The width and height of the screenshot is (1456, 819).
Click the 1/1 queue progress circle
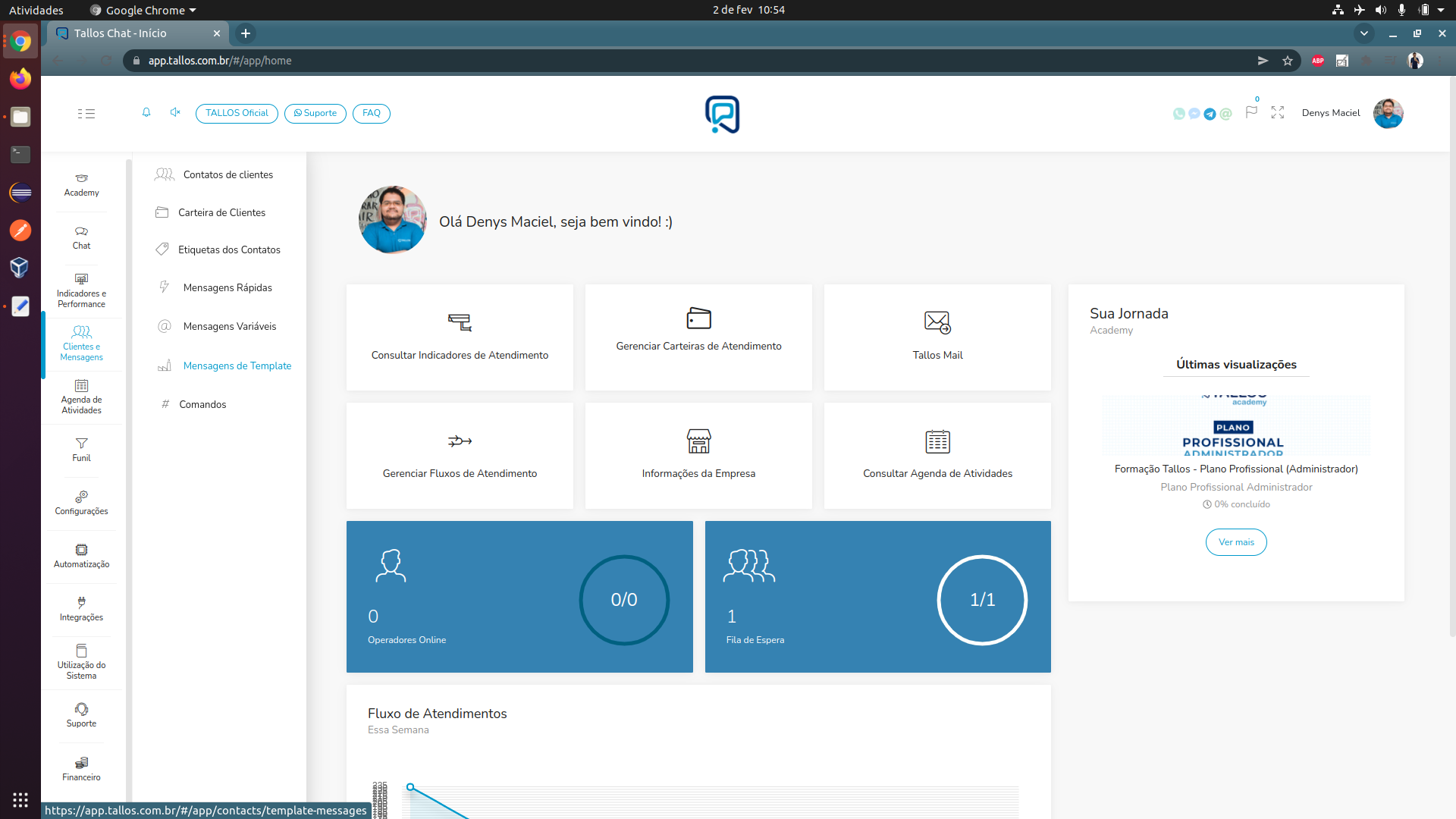(982, 600)
